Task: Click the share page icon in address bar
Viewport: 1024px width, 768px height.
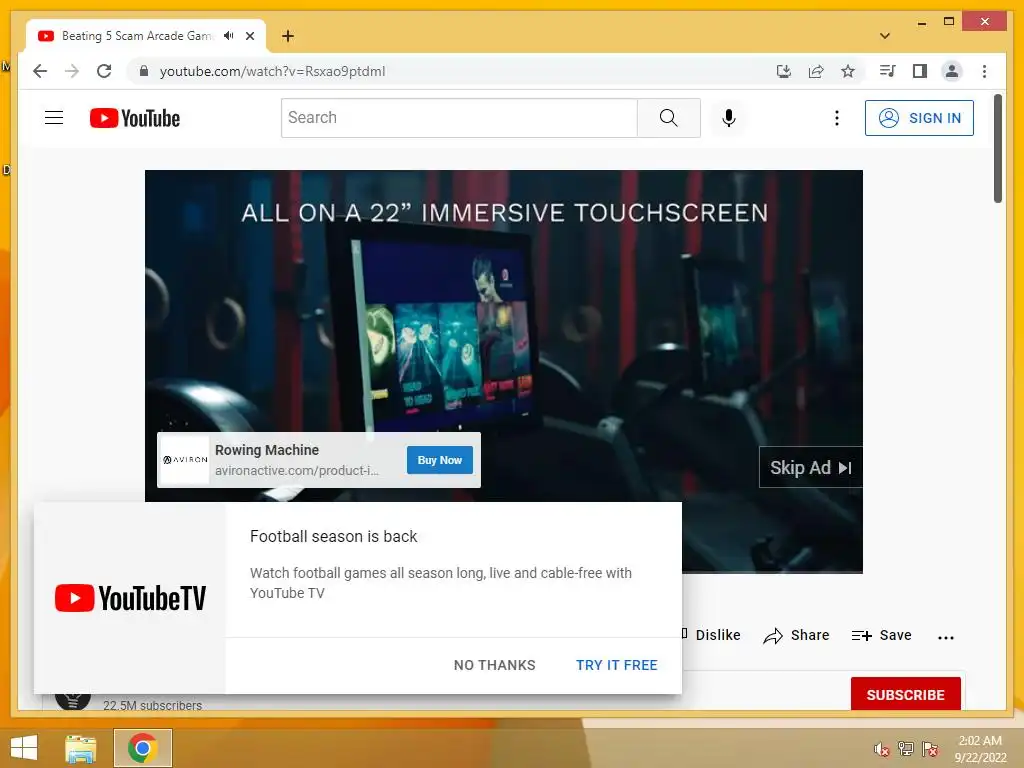Action: tap(816, 71)
